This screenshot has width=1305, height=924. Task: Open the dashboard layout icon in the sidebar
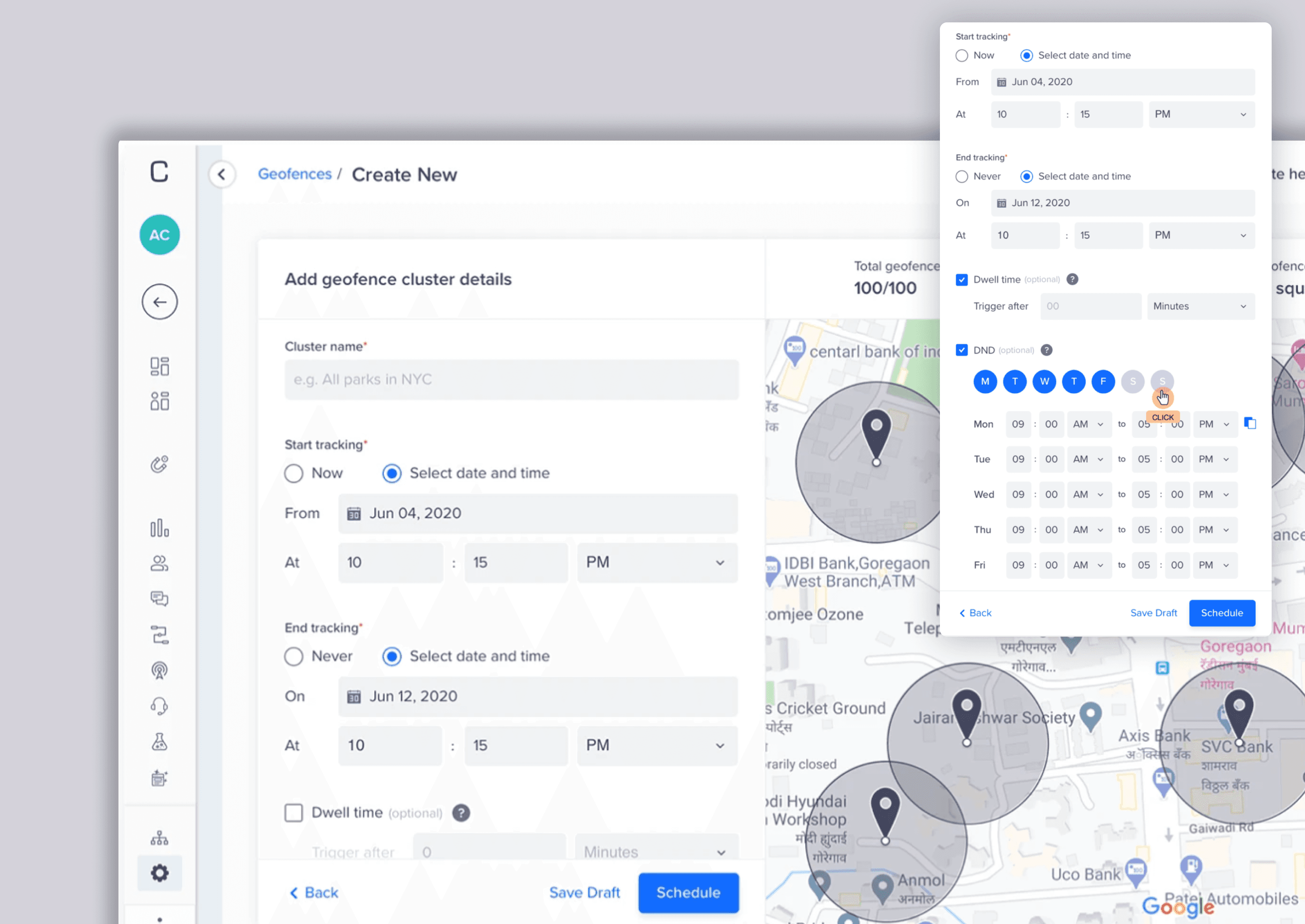pos(159,366)
